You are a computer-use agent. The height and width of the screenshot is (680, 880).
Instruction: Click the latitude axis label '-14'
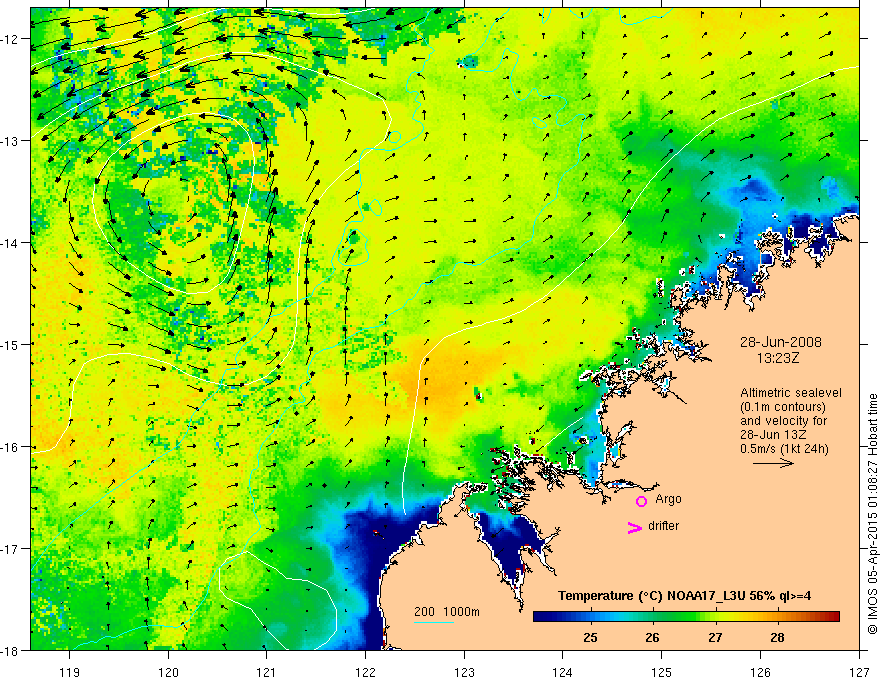[11, 243]
